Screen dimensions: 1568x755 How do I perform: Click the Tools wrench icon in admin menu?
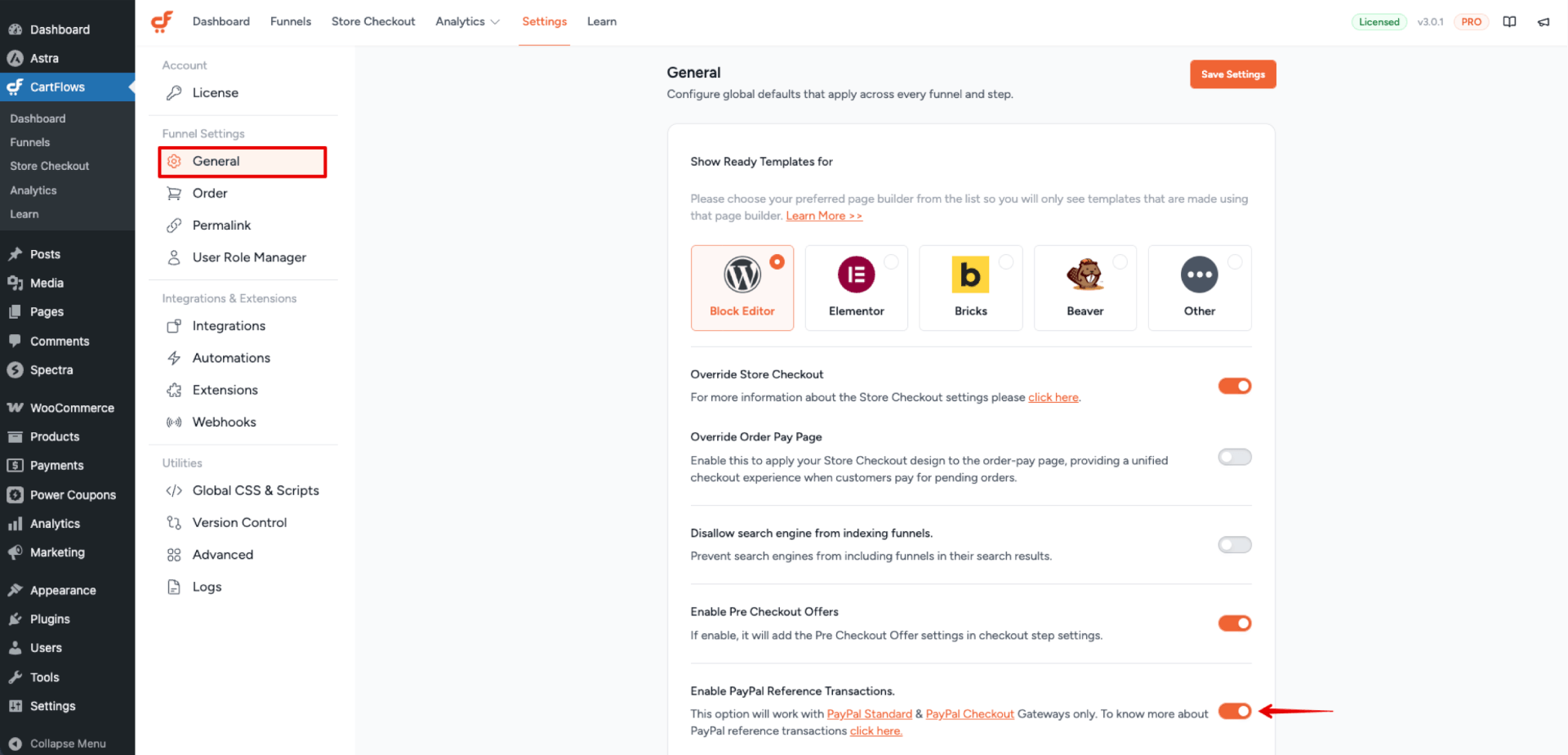[15, 677]
